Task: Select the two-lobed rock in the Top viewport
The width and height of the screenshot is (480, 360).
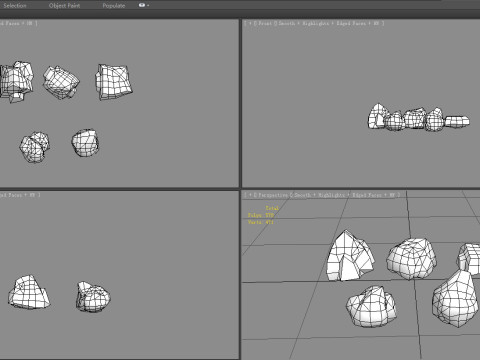Action: pyautogui.click(x=35, y=147)
